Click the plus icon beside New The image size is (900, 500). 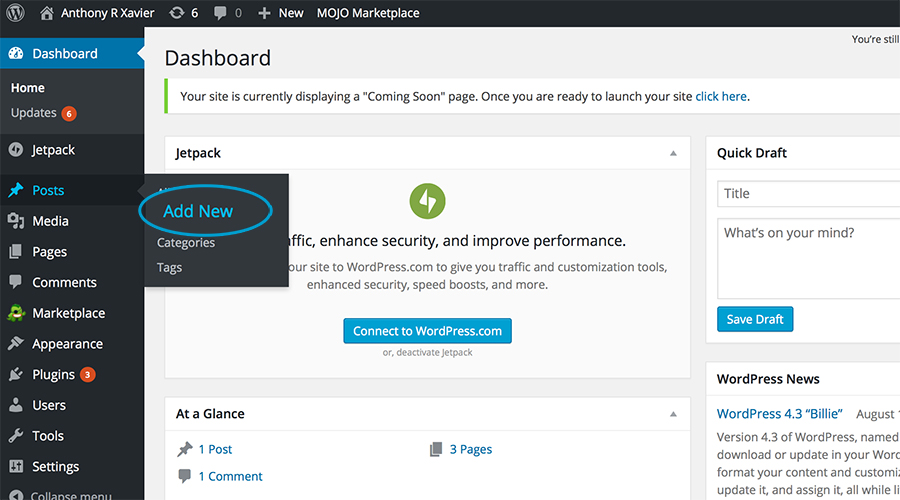(x=264, y=13)
